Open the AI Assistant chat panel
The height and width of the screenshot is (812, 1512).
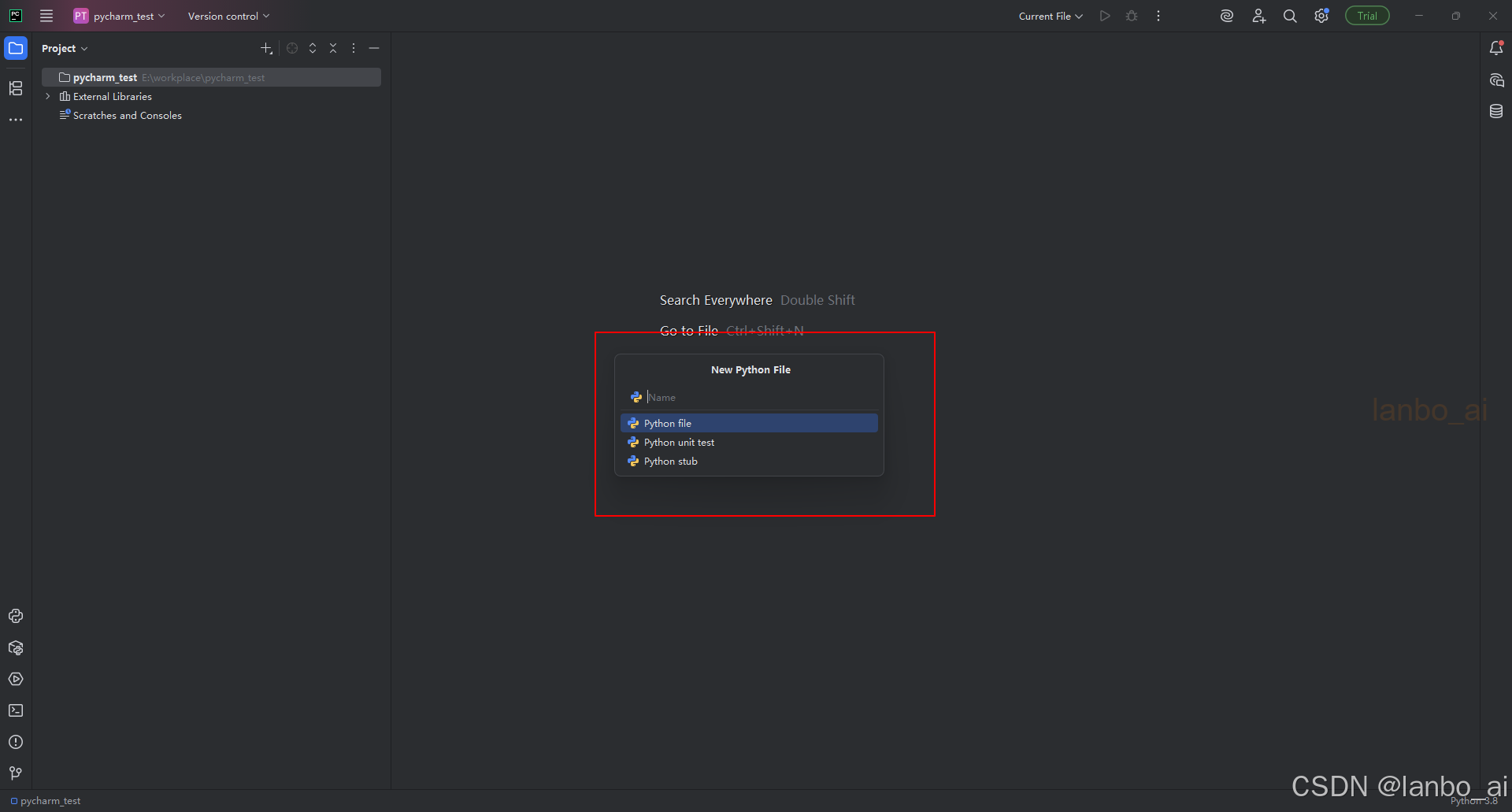click(x=1497, y=80)
